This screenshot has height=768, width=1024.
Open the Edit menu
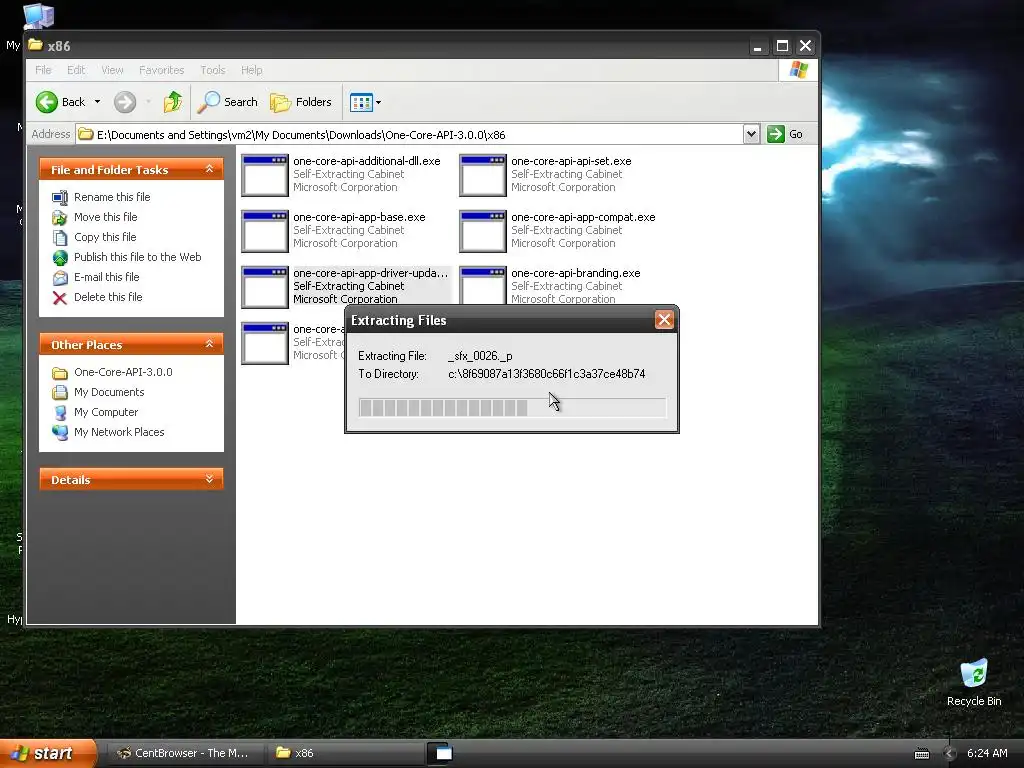pyautogui.click(x=76, y=70)
